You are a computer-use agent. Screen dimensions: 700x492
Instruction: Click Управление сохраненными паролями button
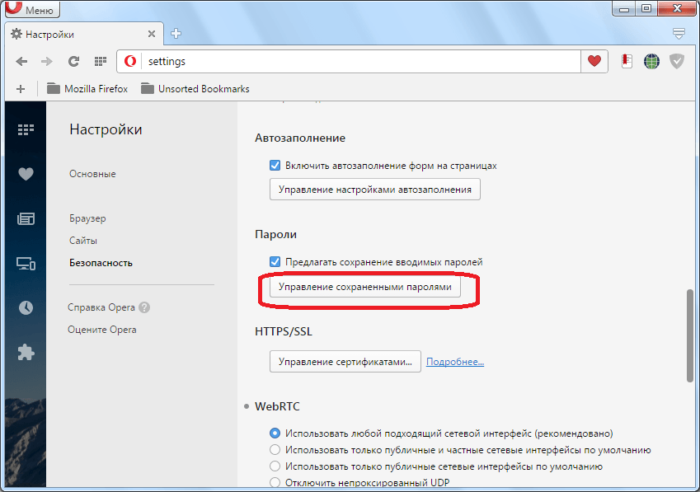click(x=365, y=287)
